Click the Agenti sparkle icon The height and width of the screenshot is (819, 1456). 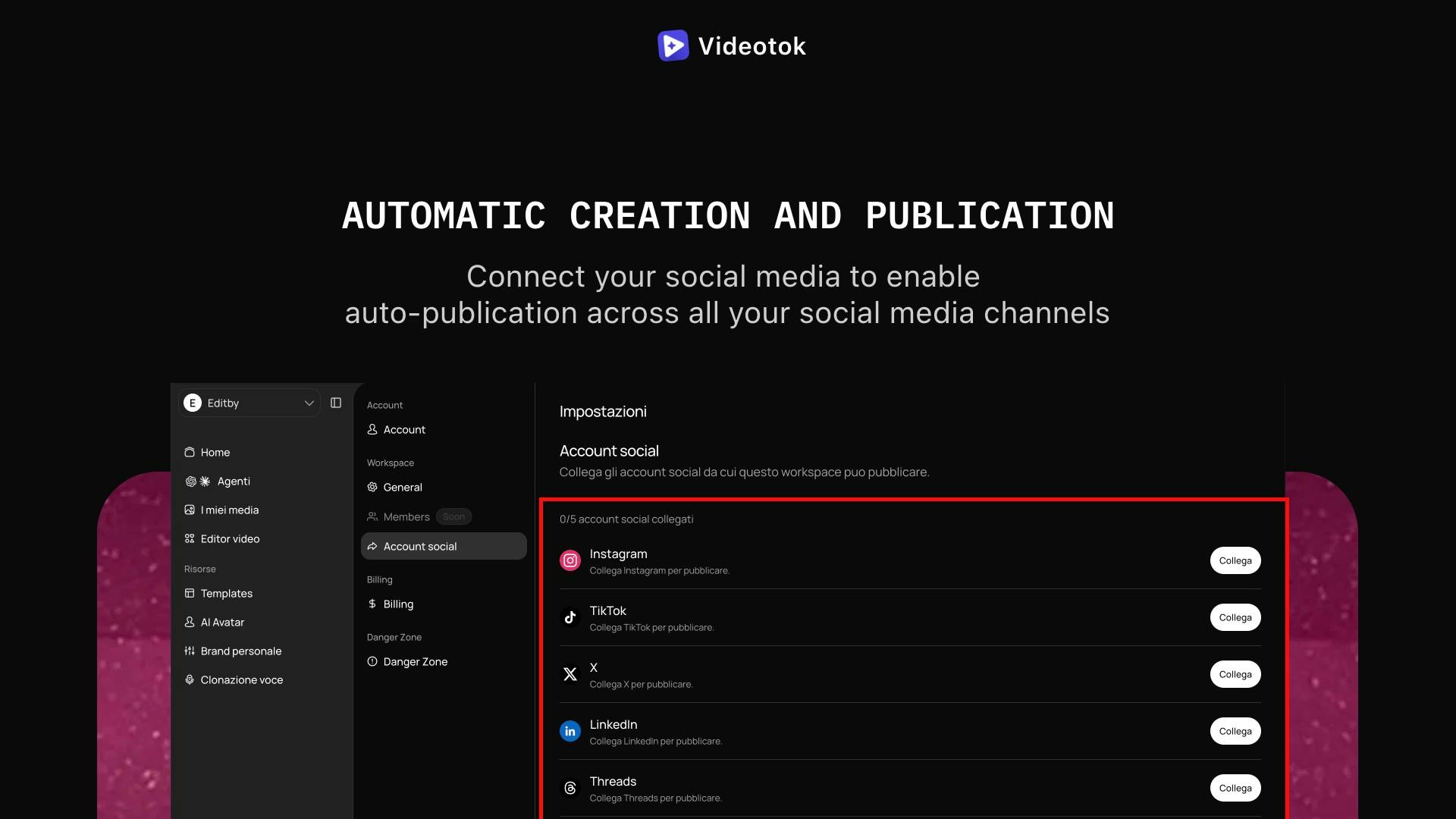click(205, 481)
